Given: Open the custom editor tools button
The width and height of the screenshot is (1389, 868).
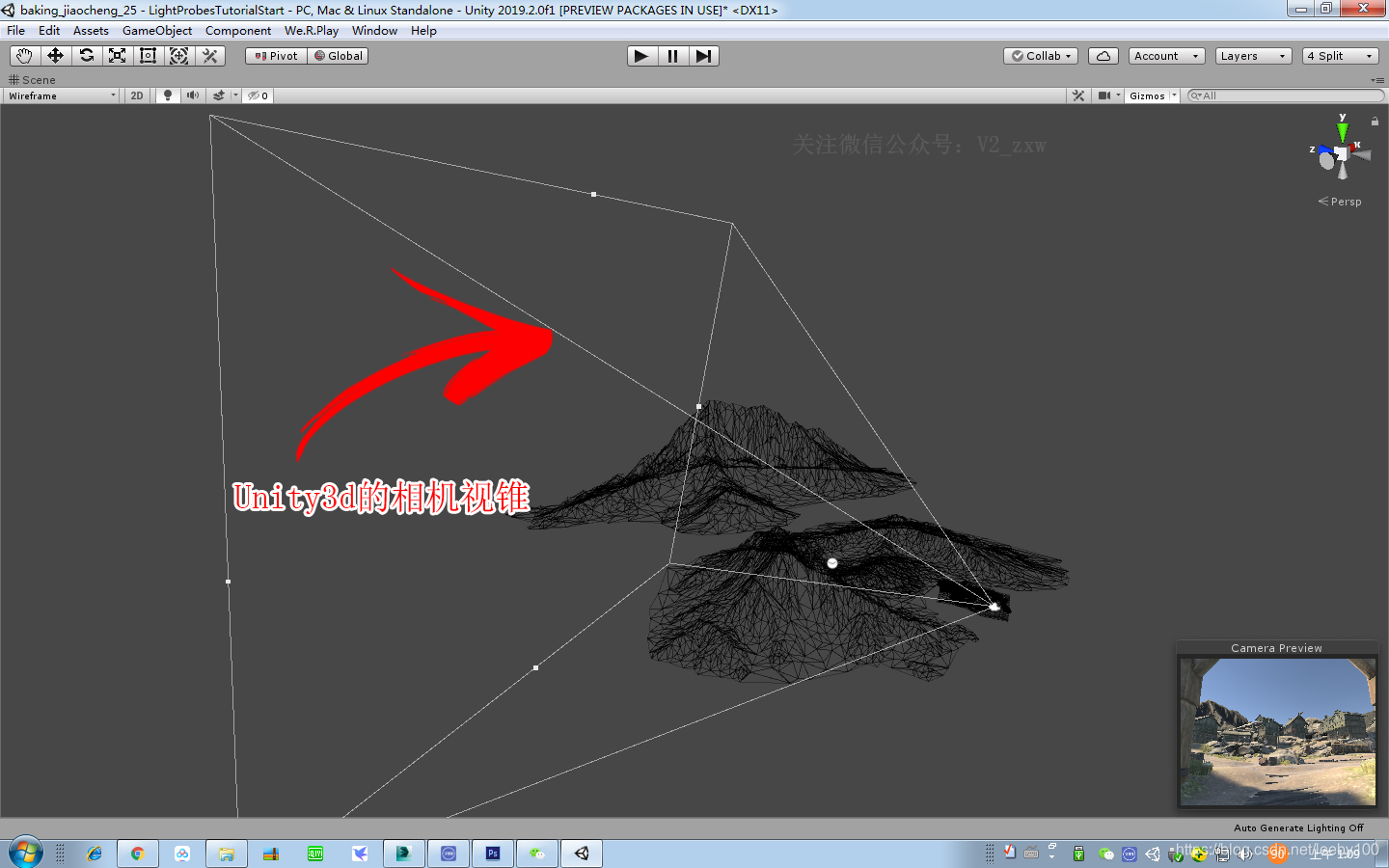Looking at the screenshot, I should coord(209,56).
